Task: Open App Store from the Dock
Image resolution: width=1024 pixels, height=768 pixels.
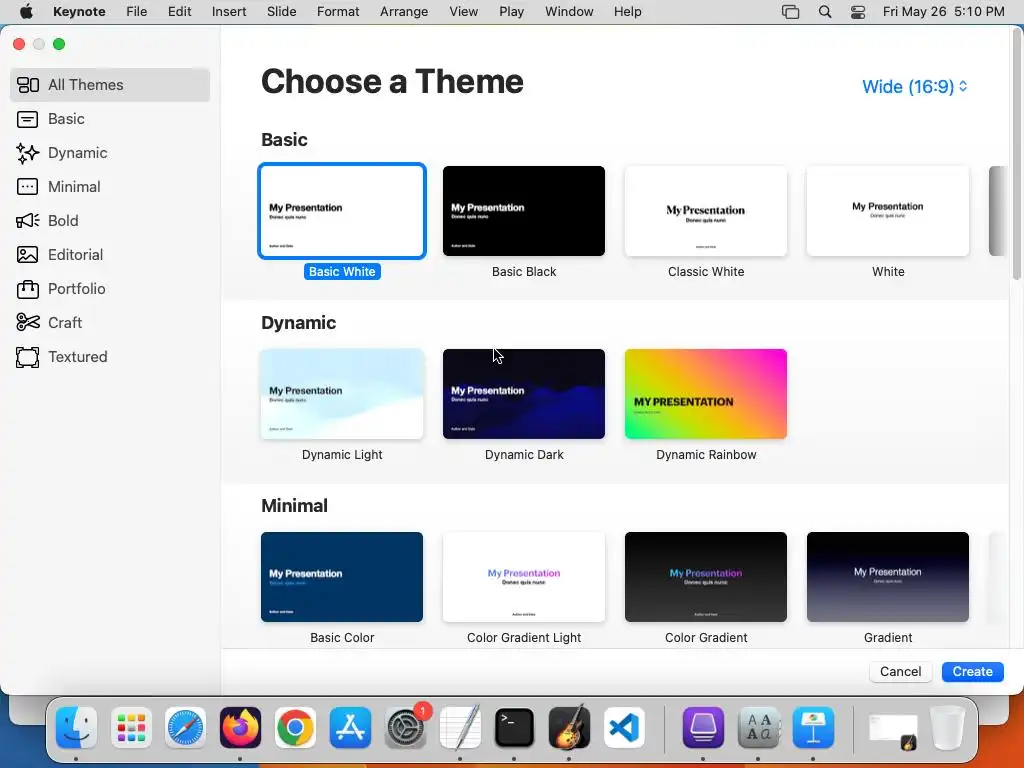Action: pos(350,728)
